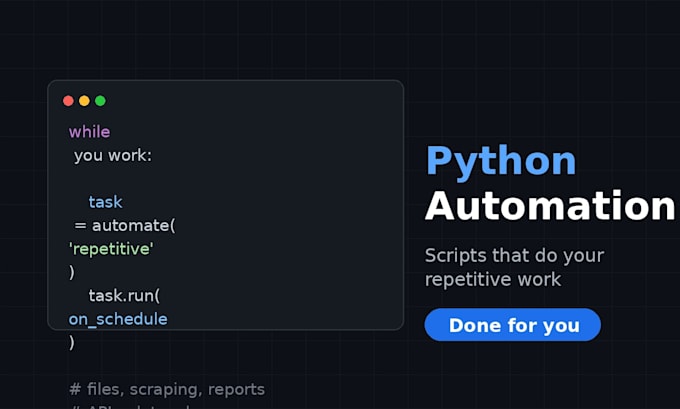Click the 'on_schedule' argument text
The width and height of the screenshot is (680, 409).
[x=118, y=319]
